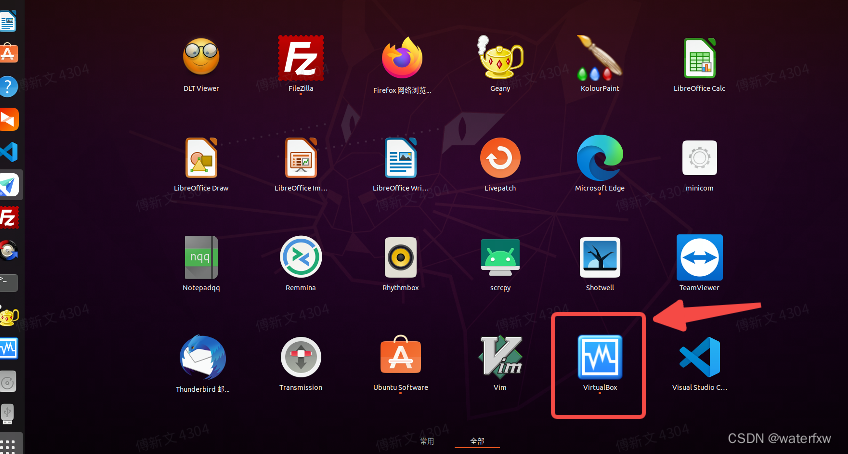Open VirtualBox in the app grid

[600, 357]
